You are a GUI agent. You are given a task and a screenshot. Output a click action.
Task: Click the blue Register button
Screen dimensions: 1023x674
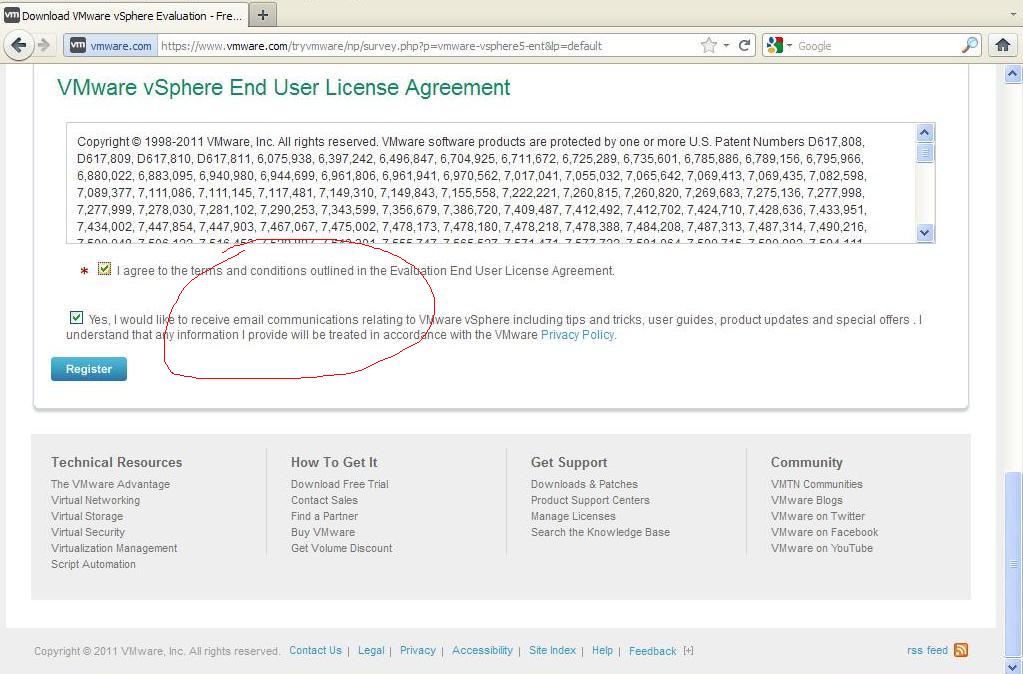pyautogui.click(x=89, y=369)
